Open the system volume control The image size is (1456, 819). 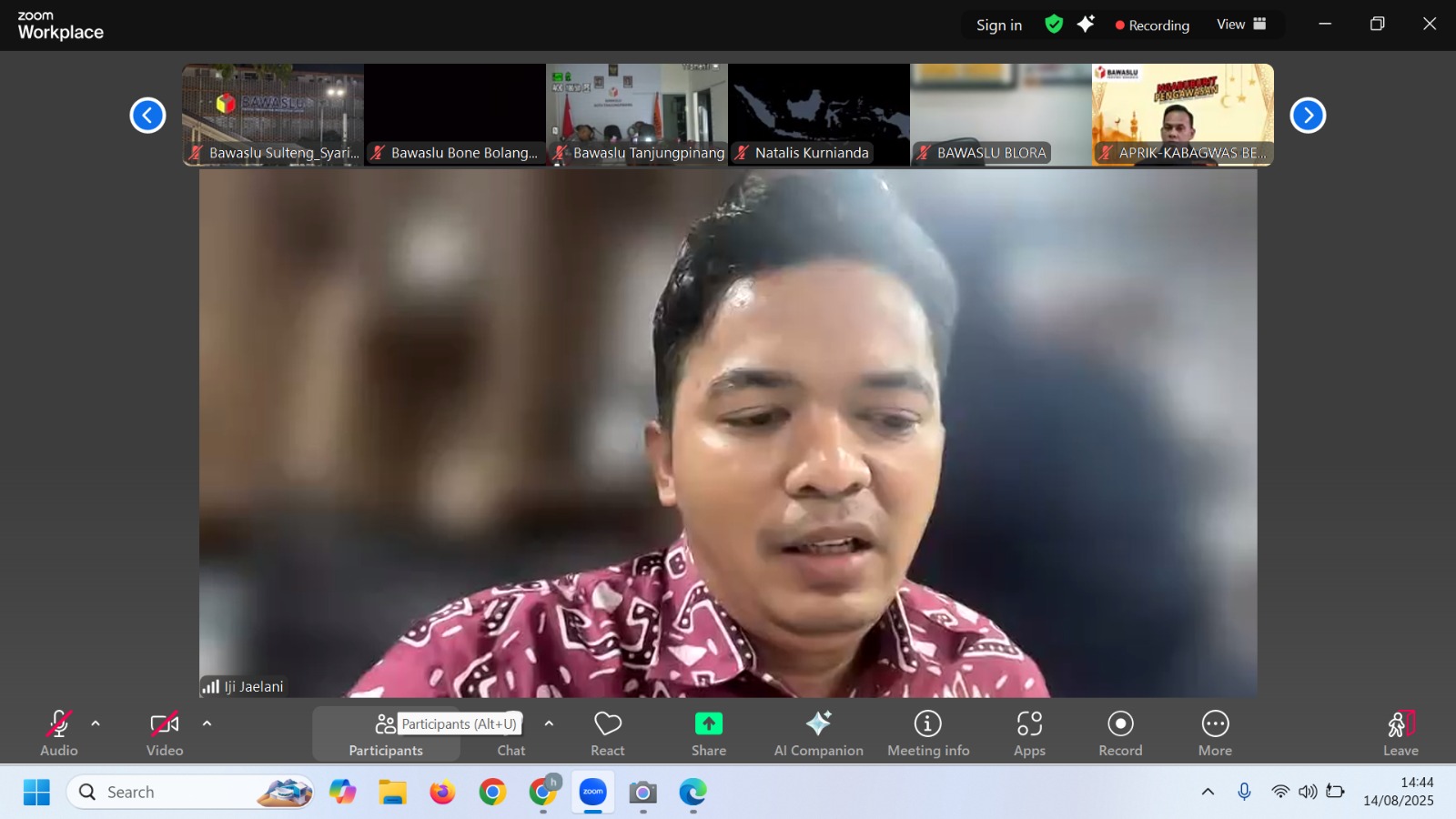point(1307,792)
